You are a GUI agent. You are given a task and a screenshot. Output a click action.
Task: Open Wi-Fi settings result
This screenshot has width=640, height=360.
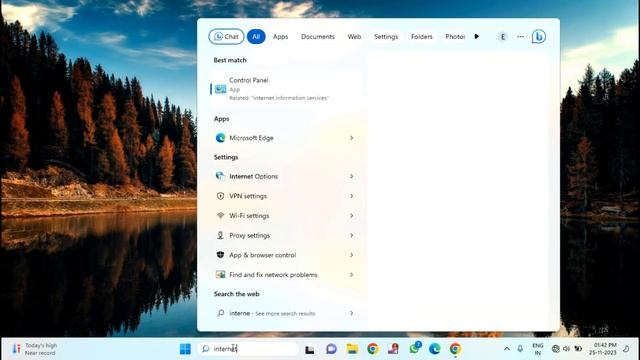286,216
